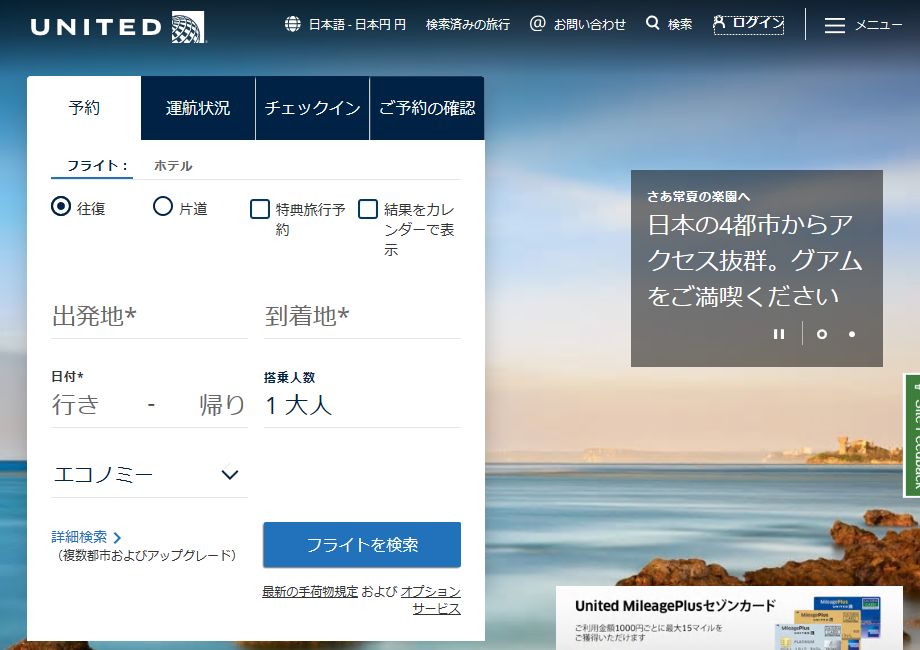Viewport: 920px width, 650px height.
Task: Open 検索済みの旅行 link
Action: click(468, 24)
